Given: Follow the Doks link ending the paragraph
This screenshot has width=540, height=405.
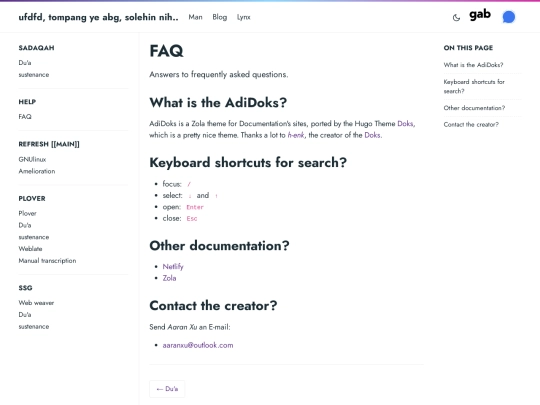Looking at the screenshot, I should [x=372, y=135].
